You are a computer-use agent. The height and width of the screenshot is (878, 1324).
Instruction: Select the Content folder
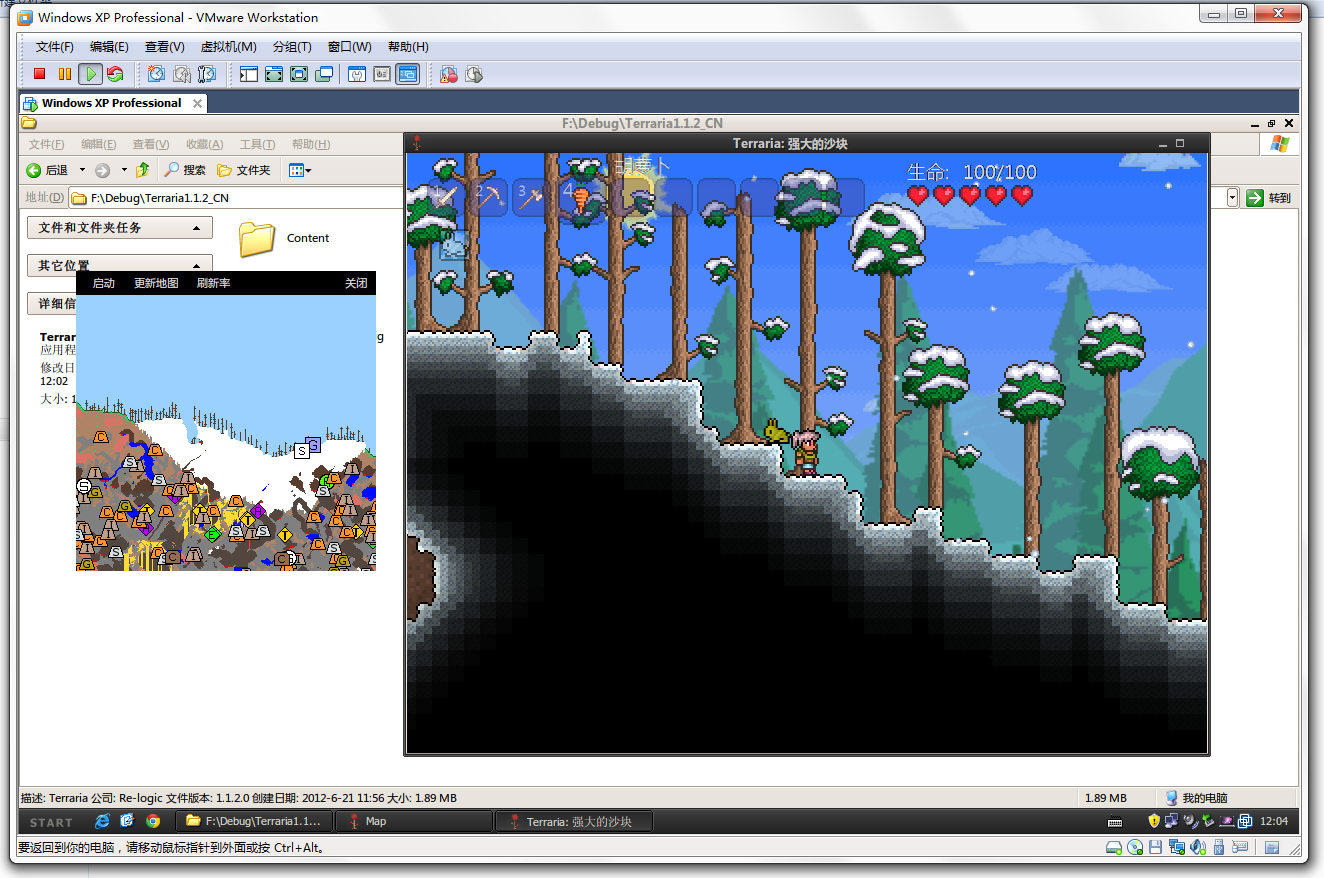point(285,238)
